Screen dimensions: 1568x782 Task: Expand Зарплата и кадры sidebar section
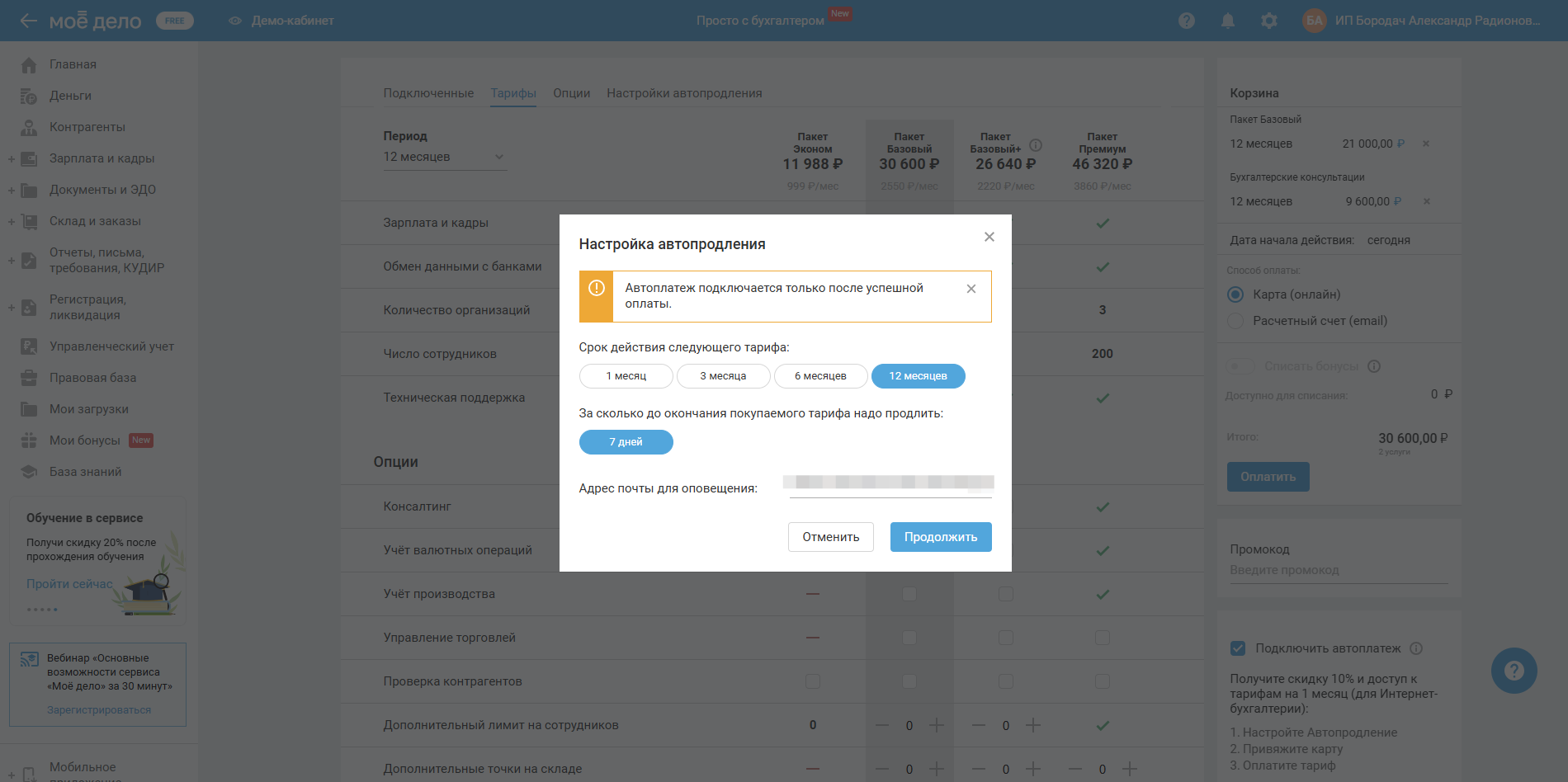coord(12,158)
